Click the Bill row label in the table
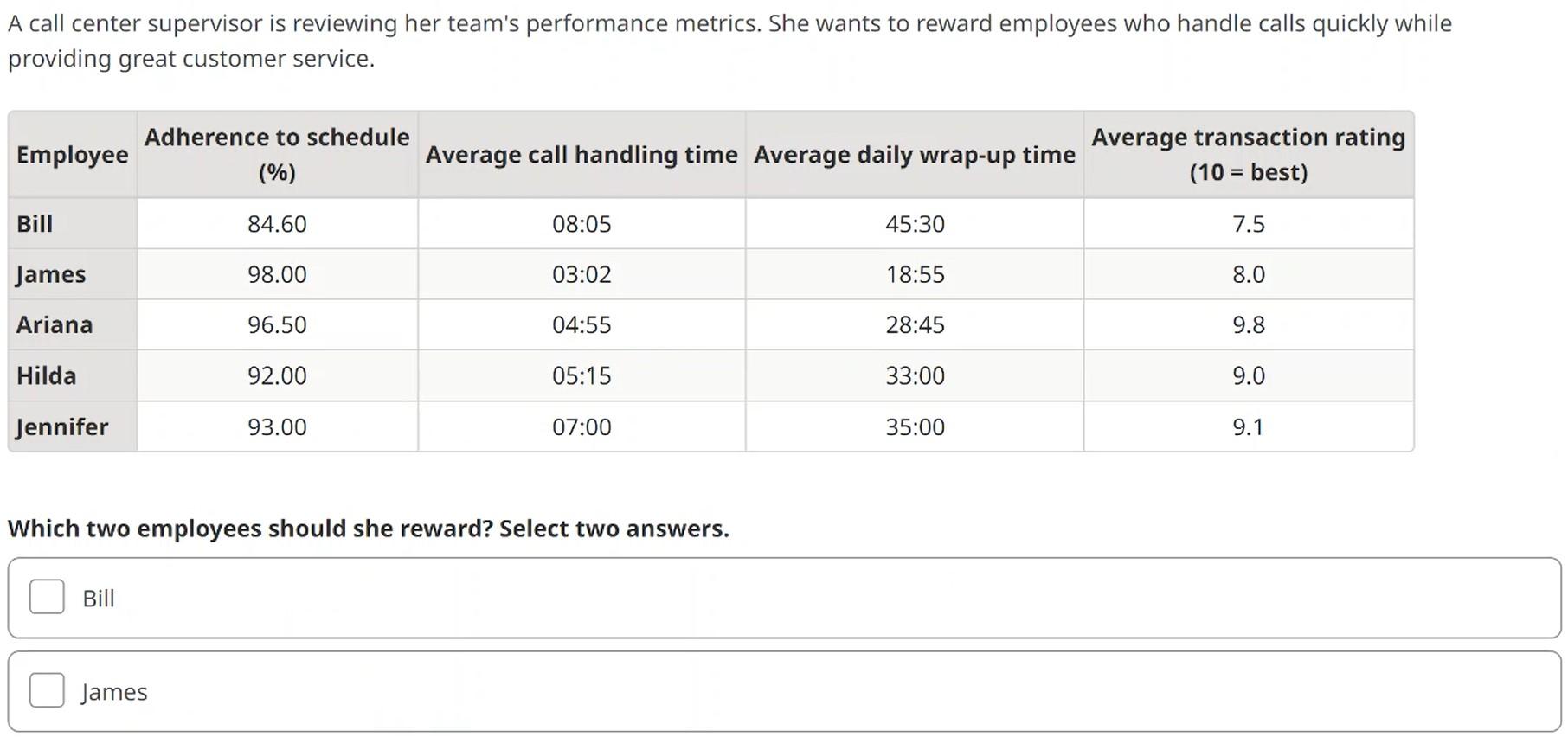 (34, 223)
